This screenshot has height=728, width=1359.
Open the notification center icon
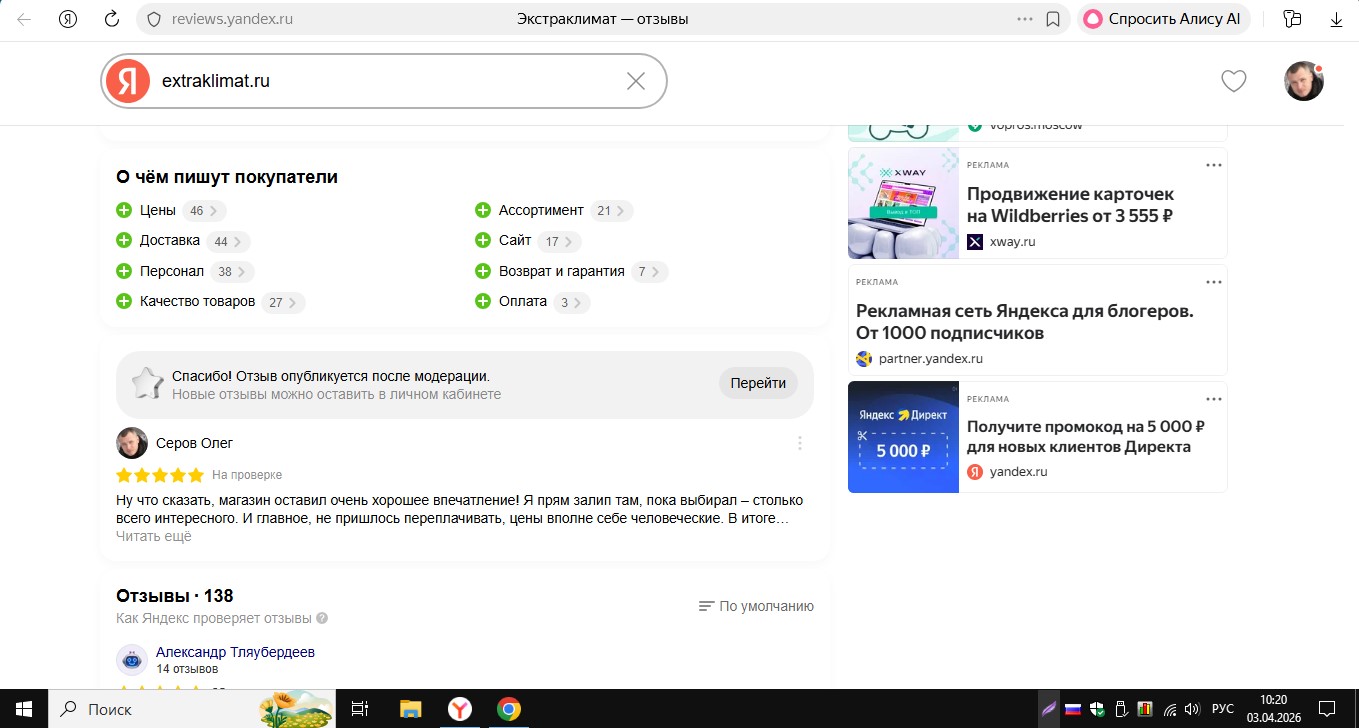[x=1326, y=709]
